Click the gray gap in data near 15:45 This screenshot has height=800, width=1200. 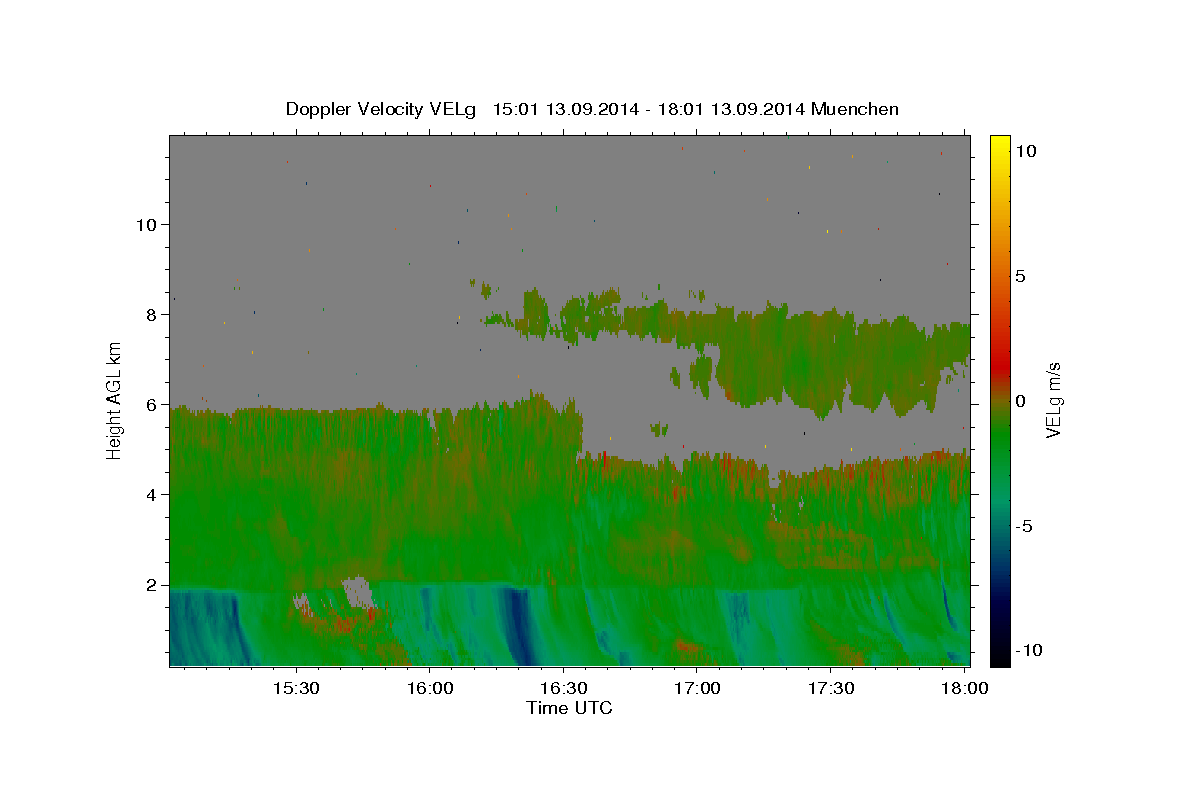point(356,590)
